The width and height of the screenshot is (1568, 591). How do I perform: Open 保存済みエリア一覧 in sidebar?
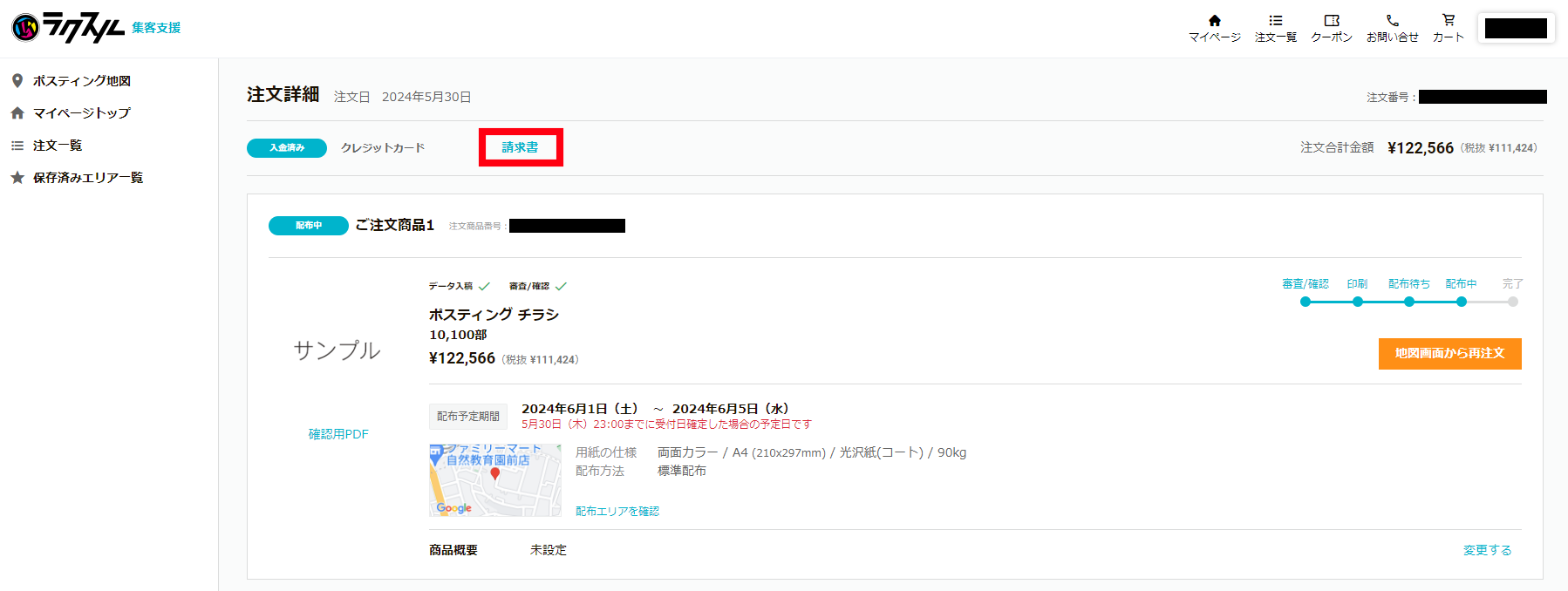tap(88, 178)
